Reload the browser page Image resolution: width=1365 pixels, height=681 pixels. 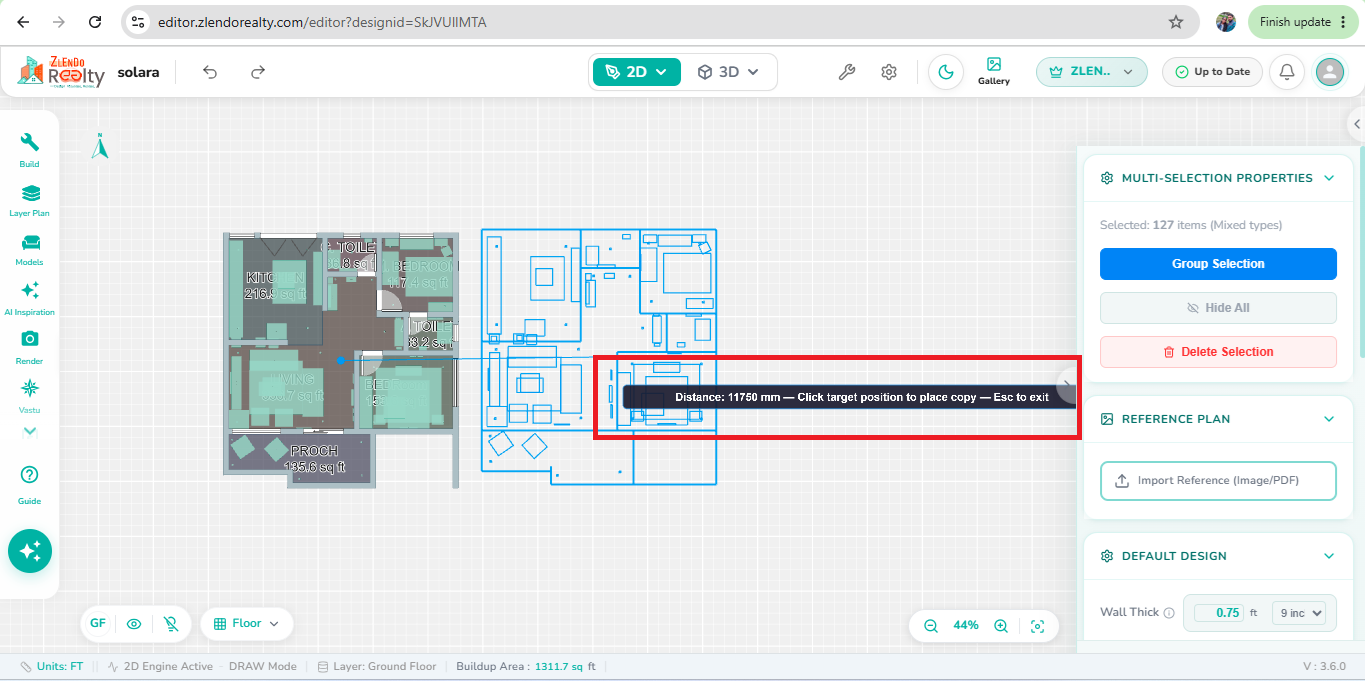point(94,22)
